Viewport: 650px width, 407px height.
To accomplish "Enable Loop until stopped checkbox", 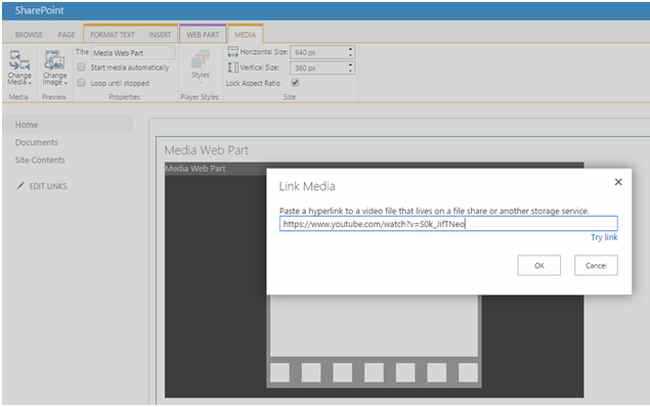I will (81, 83).
